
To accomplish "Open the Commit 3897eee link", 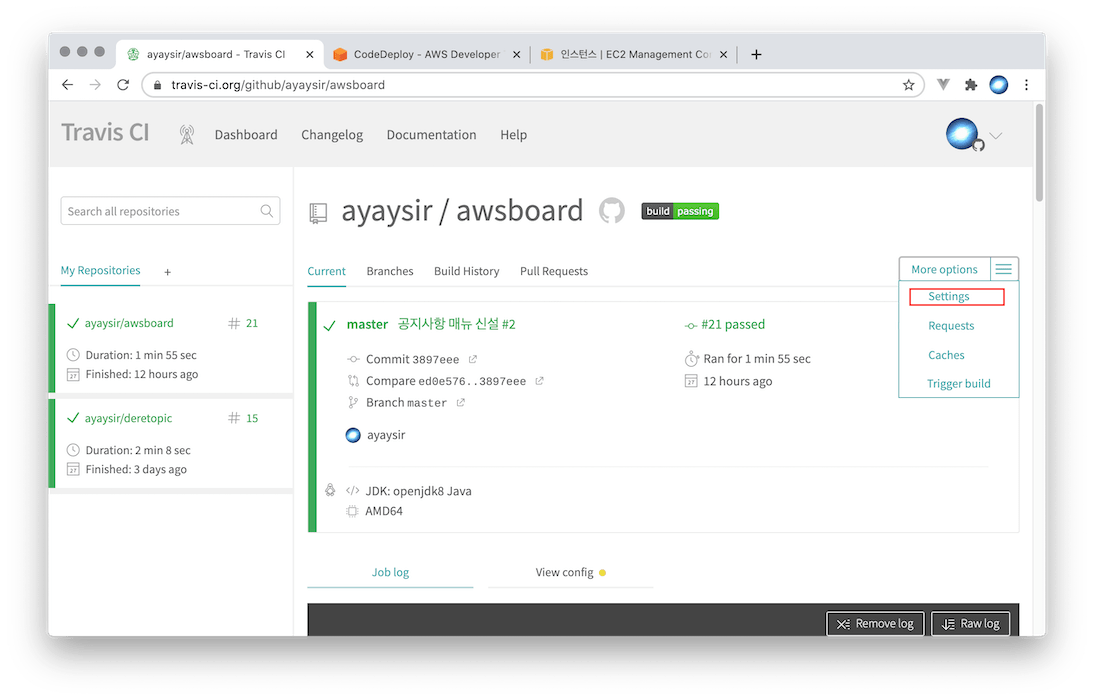I will 411,359.
